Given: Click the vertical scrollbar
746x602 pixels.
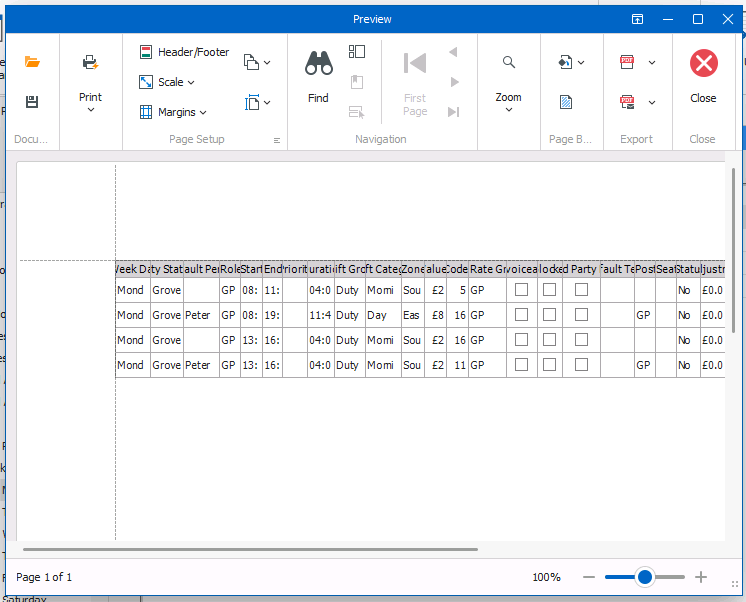Looking at the screenshot, I should click(x=733, y=250).
